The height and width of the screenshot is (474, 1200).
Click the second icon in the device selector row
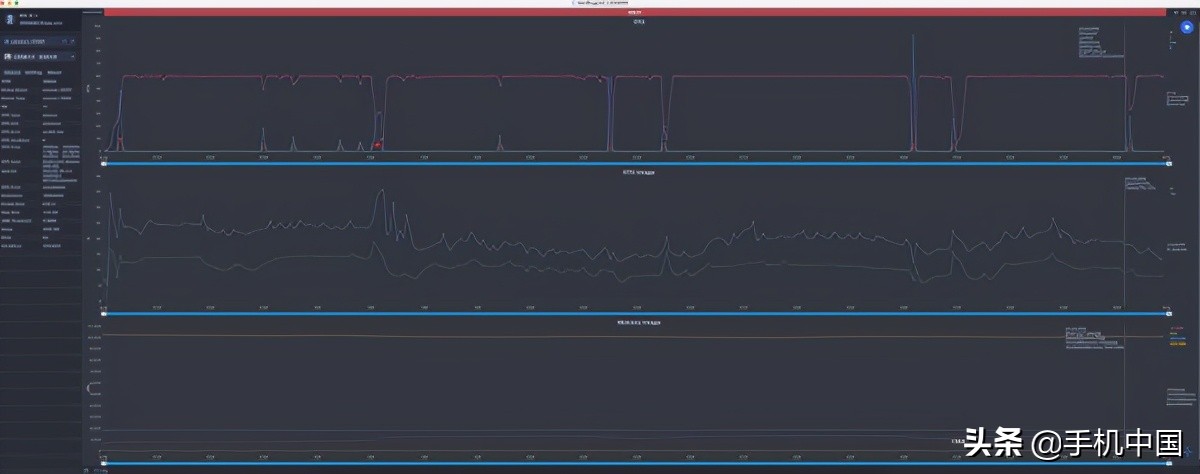[72, 42]
